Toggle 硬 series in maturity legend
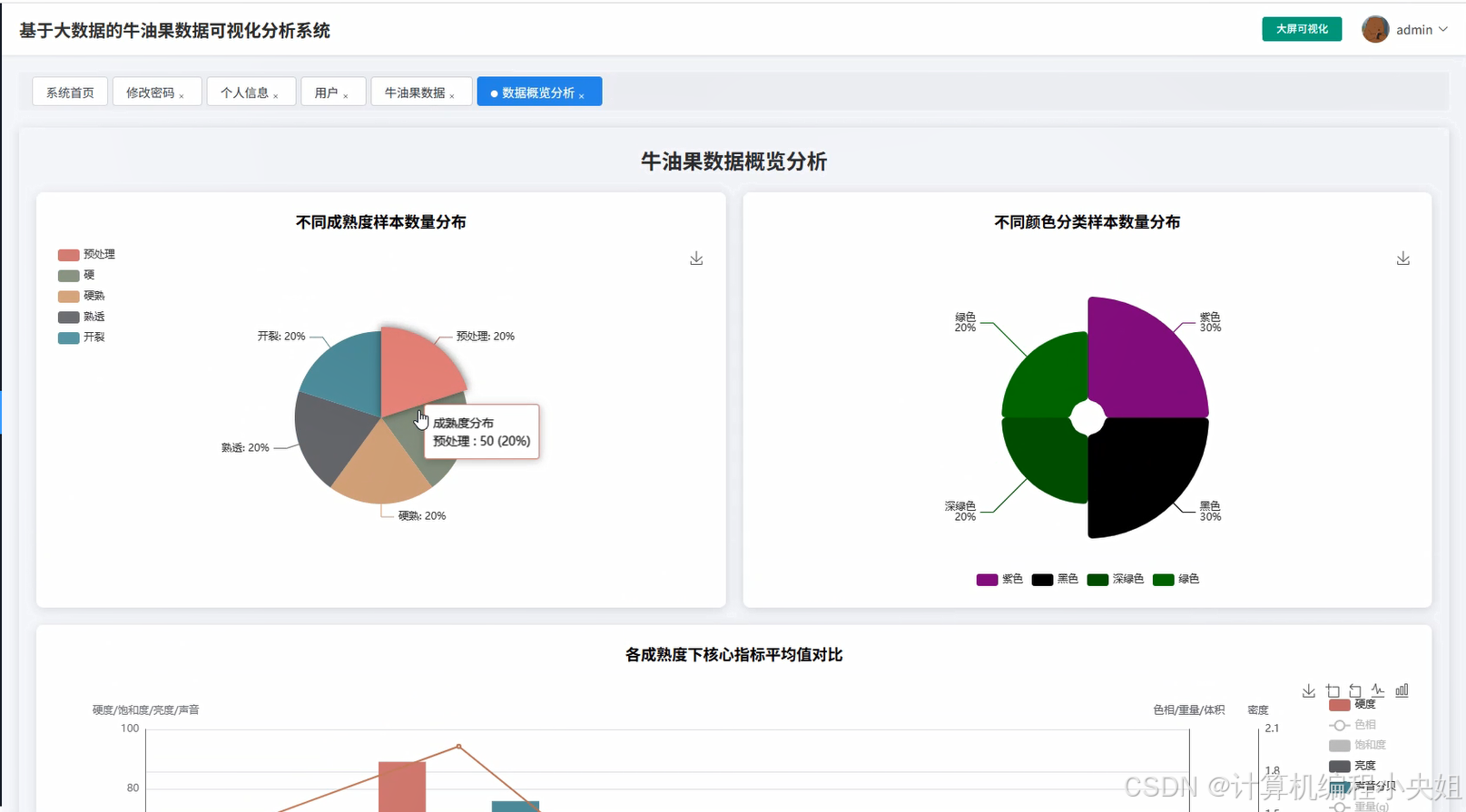The width and height of the screenshot is (1466, 812). [x=76, y=275]
